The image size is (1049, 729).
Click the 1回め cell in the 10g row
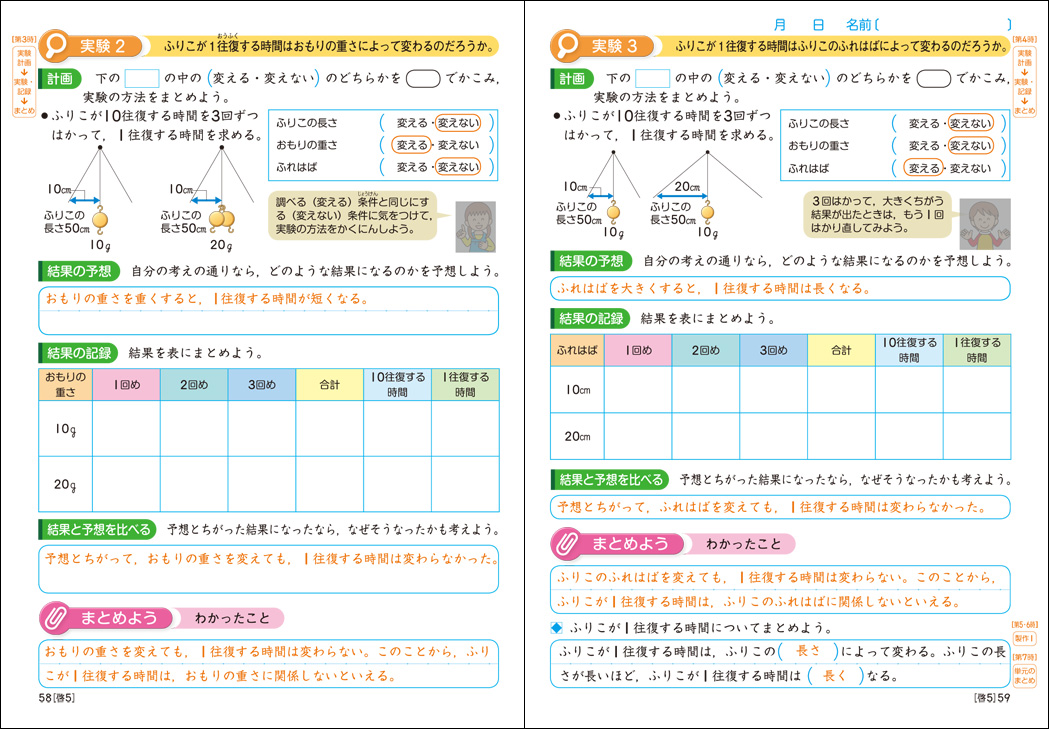(x=126, y=429)
